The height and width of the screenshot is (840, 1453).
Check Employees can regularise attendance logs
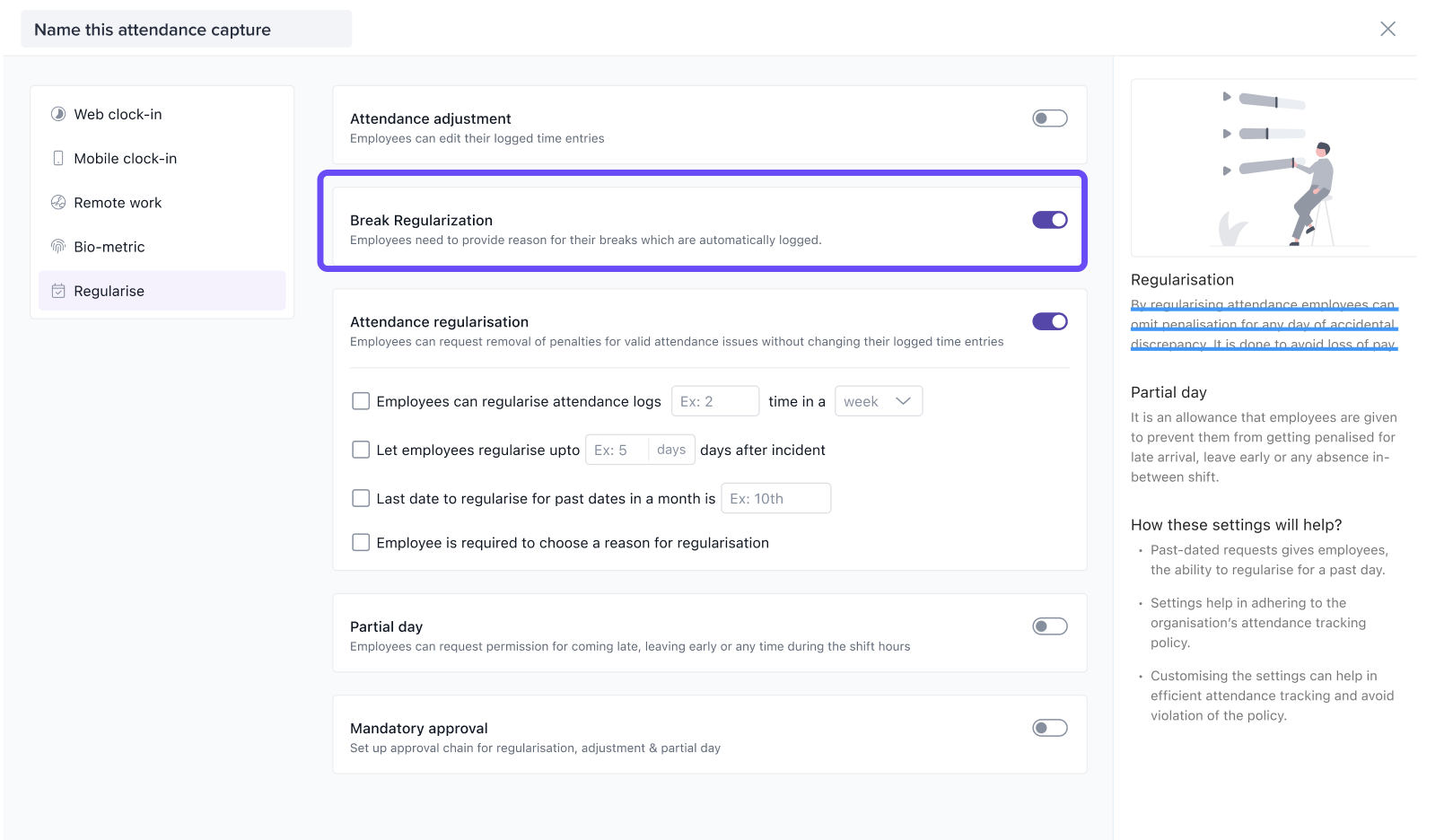point(361,401)
